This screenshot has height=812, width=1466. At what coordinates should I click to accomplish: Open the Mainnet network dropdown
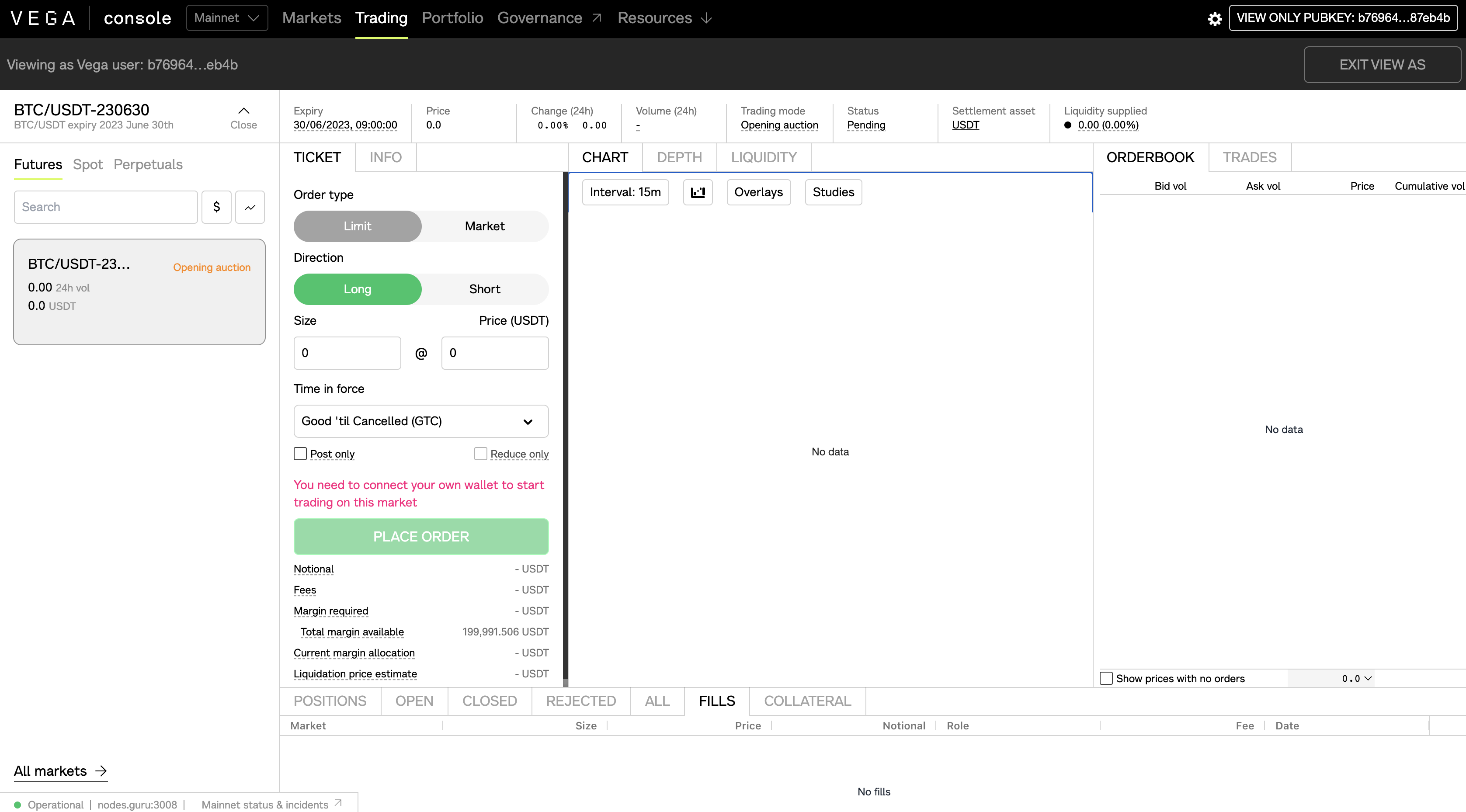226,17
